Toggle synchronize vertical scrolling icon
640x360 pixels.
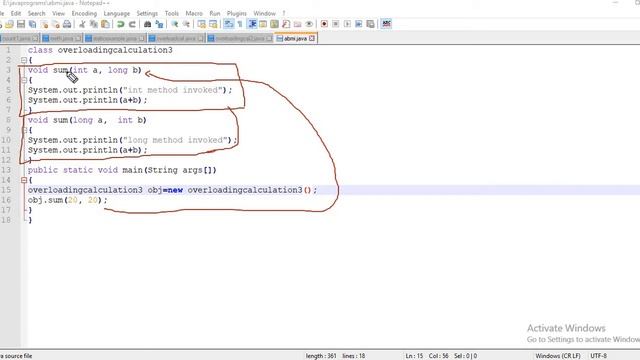click(x=201, y=24)
